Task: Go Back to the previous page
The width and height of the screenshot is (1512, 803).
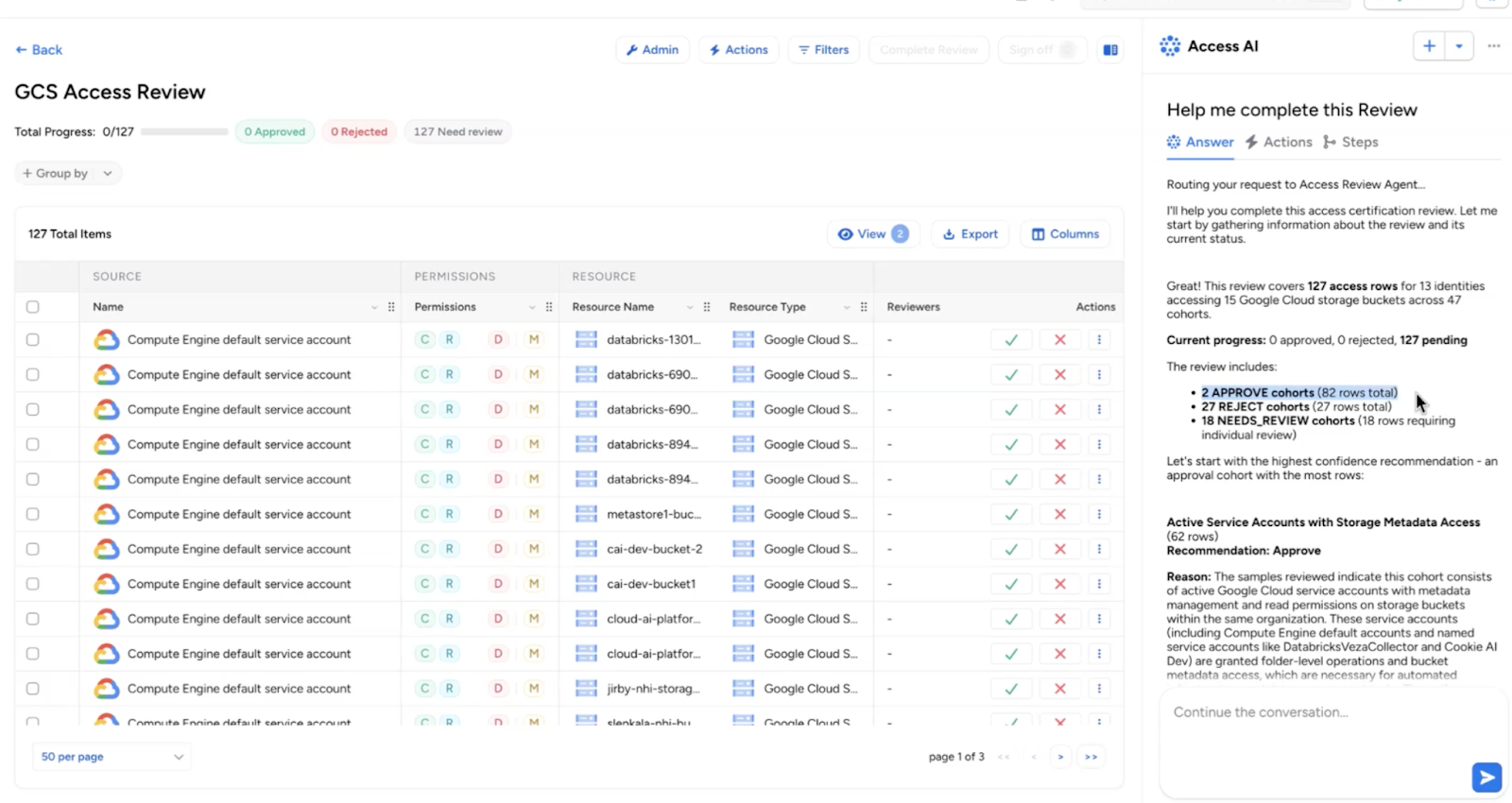Action: tap(39, 50)
